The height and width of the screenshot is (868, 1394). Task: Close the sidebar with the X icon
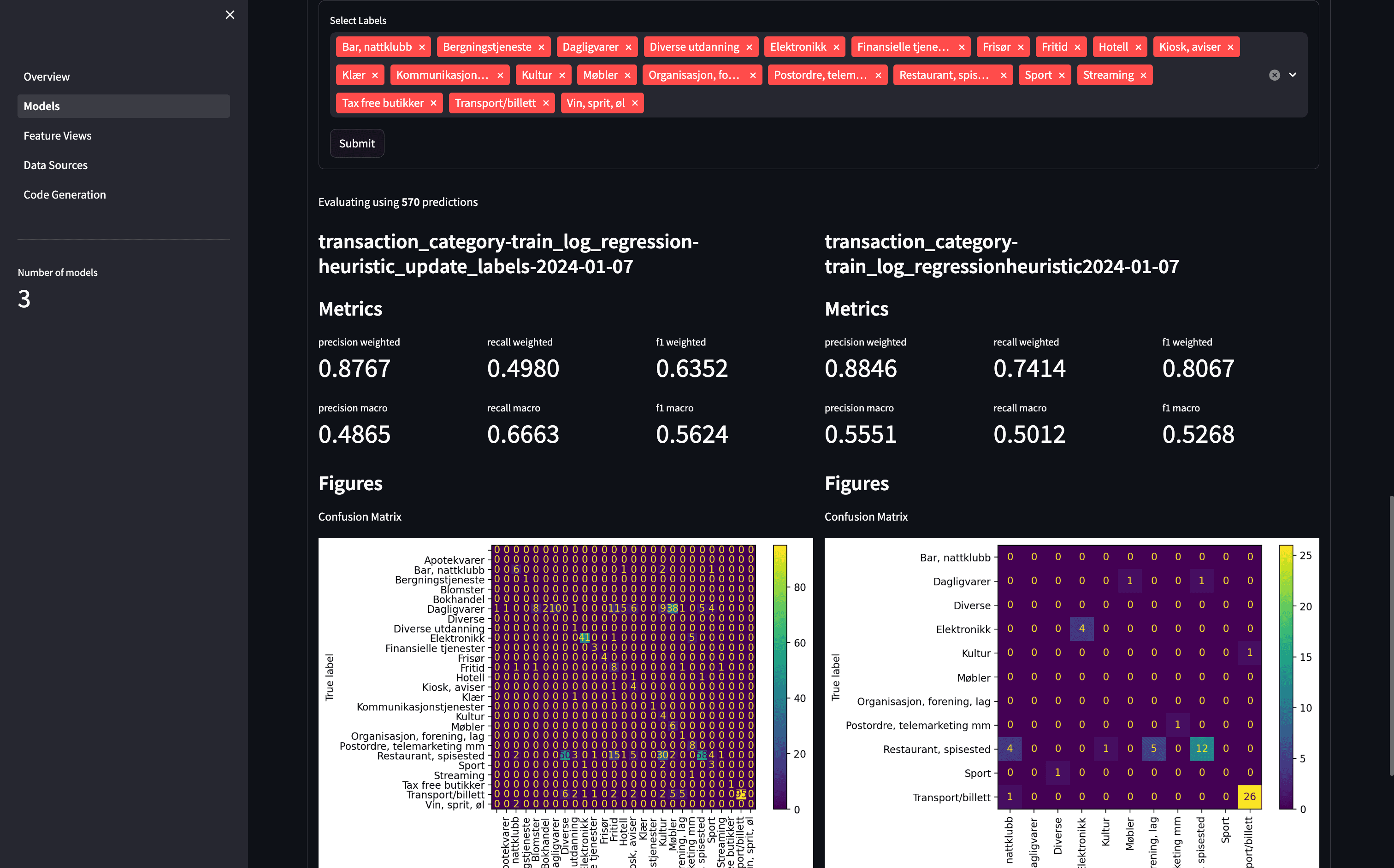coord(230,15)
